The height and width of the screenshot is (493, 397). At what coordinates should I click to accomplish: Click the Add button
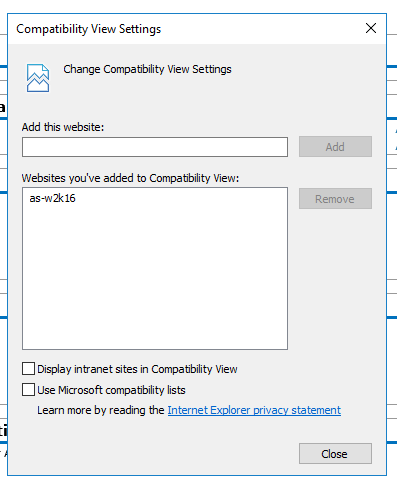point(335,146)
